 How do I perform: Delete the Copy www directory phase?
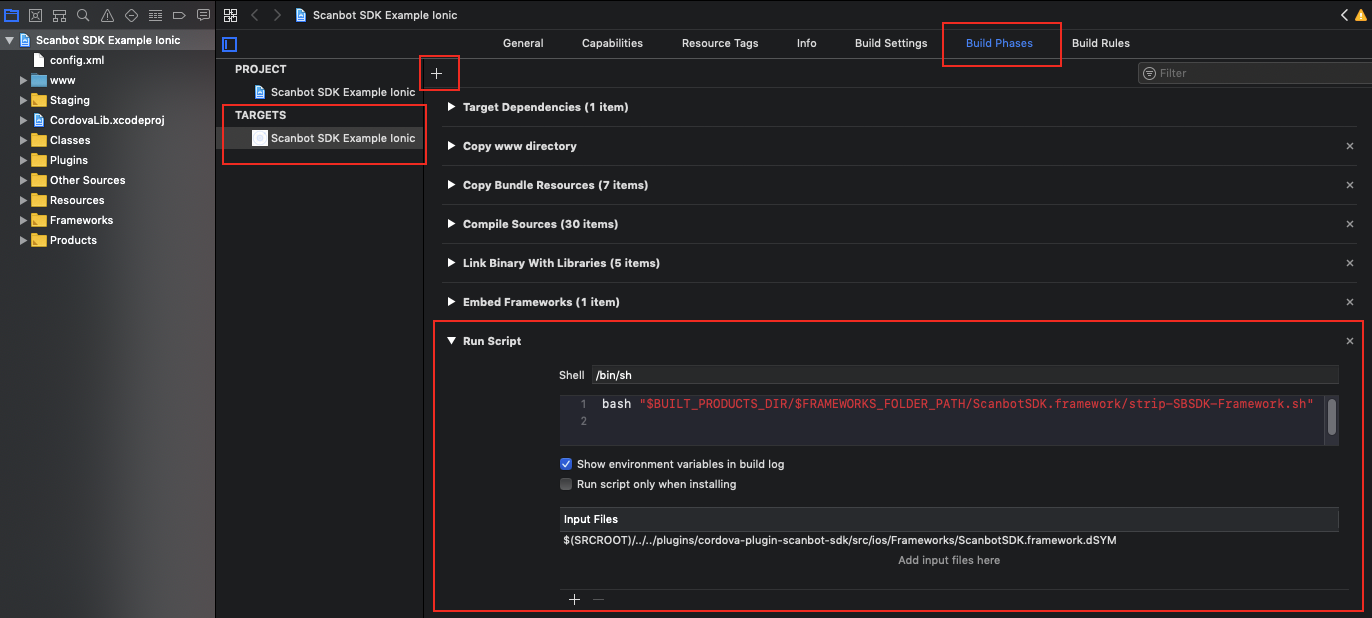(1350, 146)
